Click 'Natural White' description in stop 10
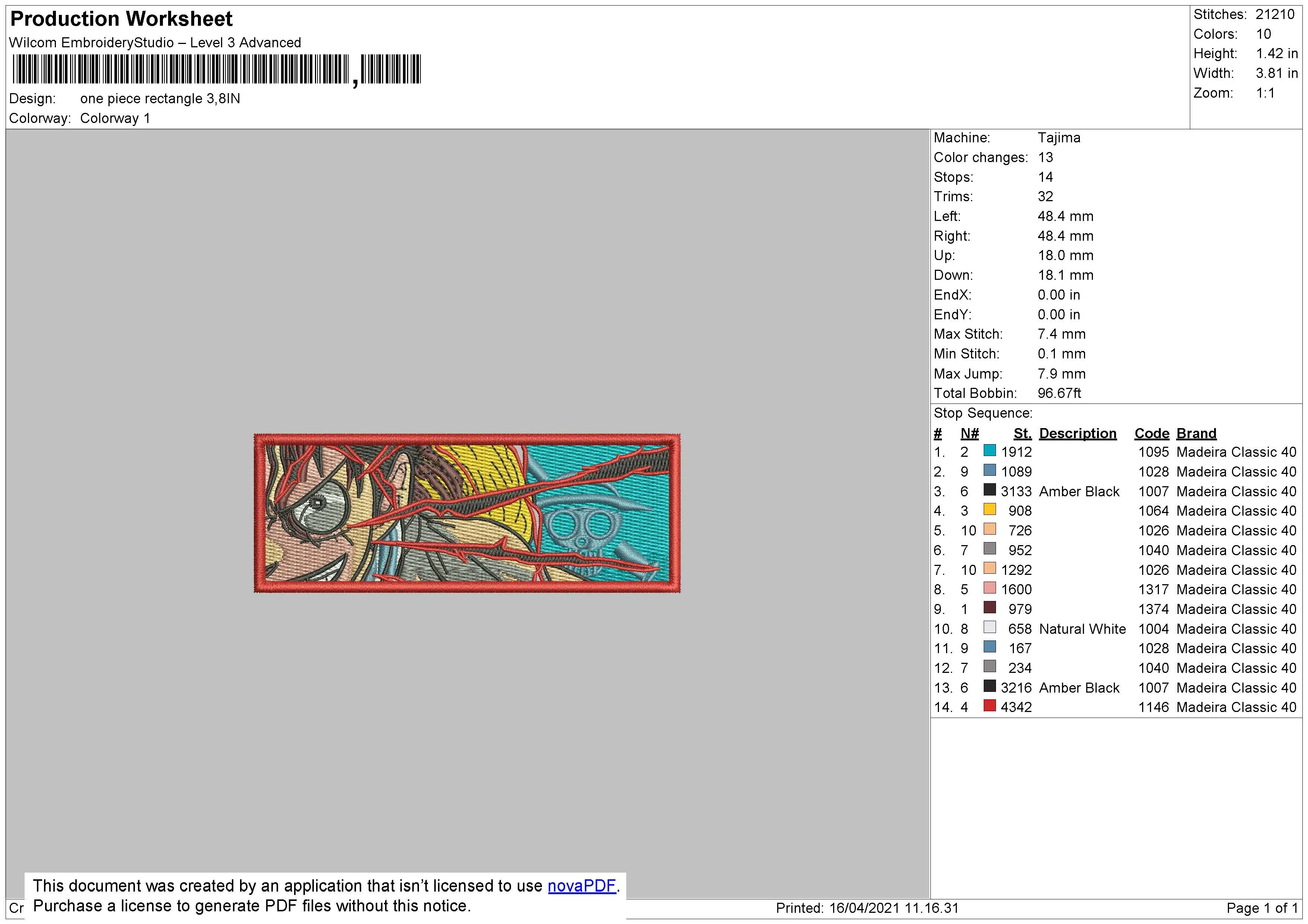Image resolution: width=1308 pixels, height=924 pixels. (1082, 629)
